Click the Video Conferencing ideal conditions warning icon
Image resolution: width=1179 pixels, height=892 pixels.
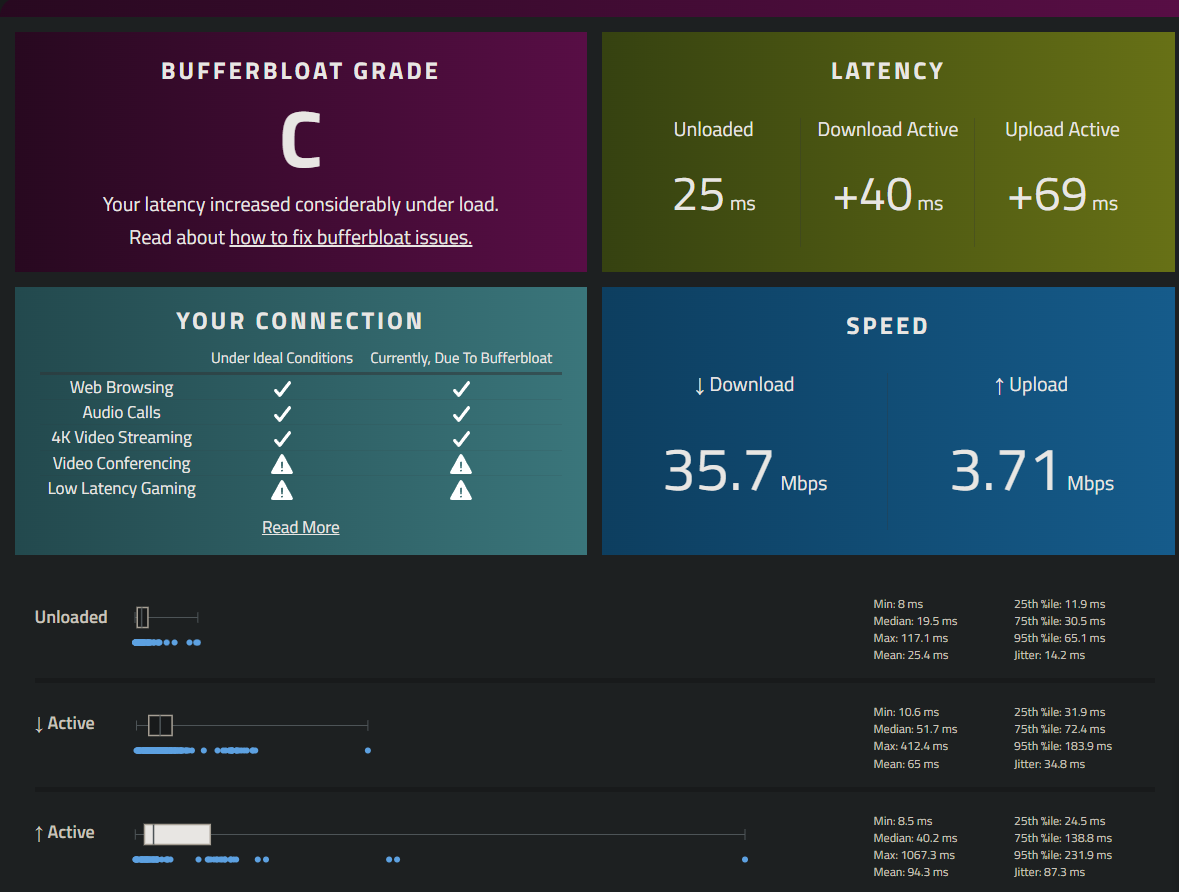click(282, 464)
